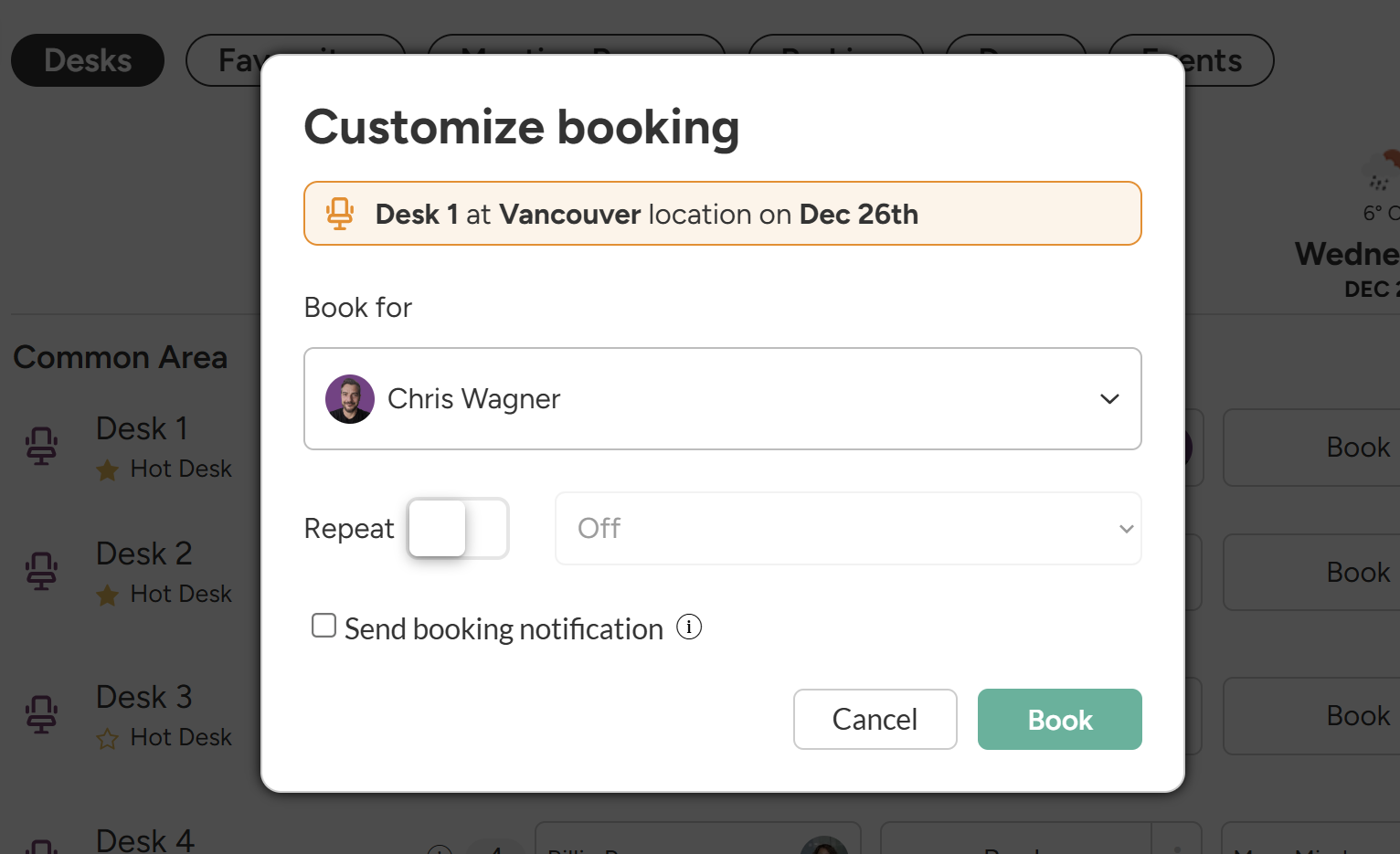This screenshot has width=1400, height=854.
Task: Click the Desk 3 chair icon in list
Action: [42, 714]
